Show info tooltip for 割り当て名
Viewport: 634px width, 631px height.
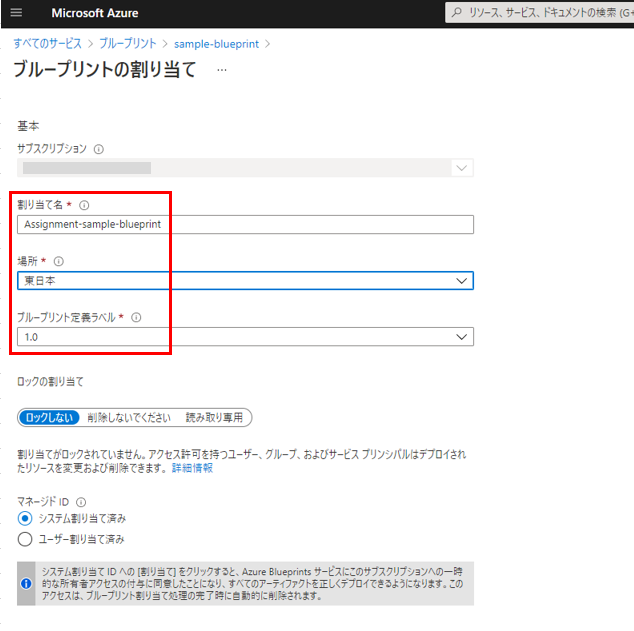(x=84, y=205)
